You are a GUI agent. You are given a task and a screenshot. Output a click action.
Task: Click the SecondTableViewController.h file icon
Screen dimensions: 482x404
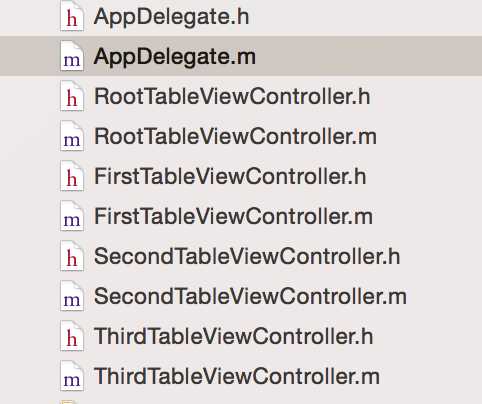click(72, 256)
